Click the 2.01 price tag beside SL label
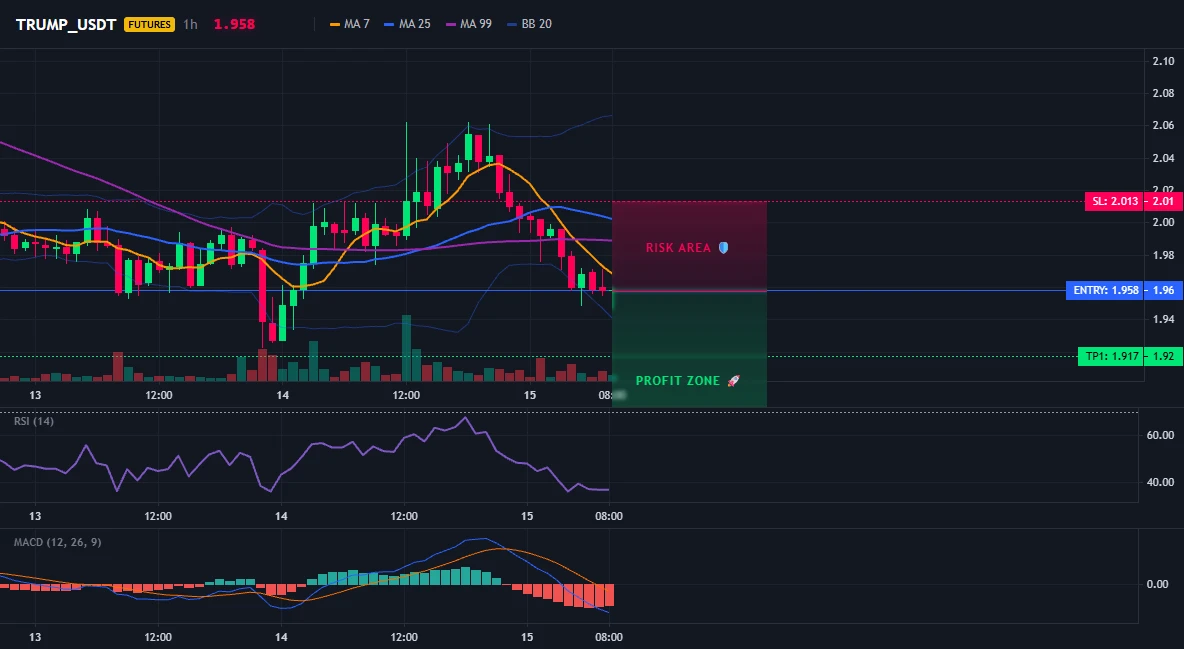This screenshot has width=1184, height=649. tap(1162, 202)
